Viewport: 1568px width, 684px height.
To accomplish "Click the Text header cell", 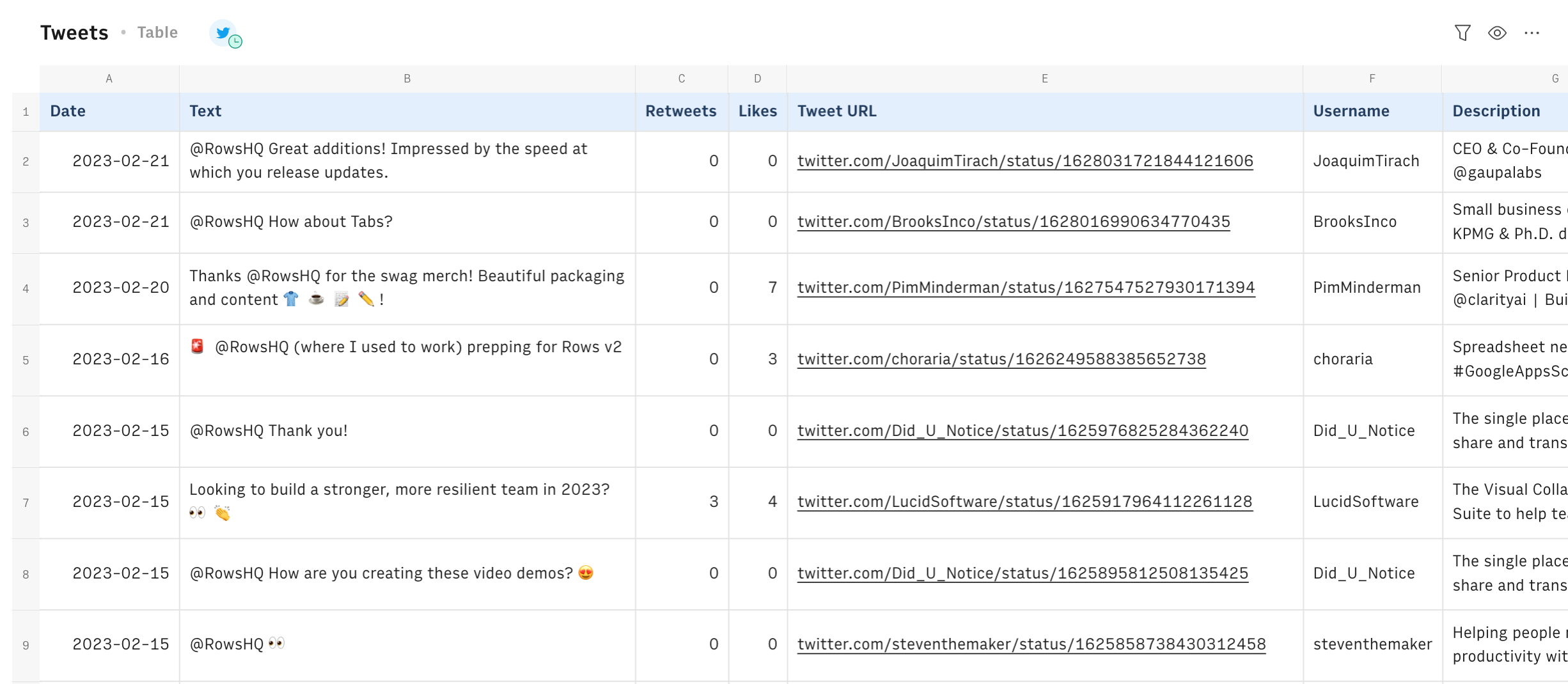I will (407, 112).
